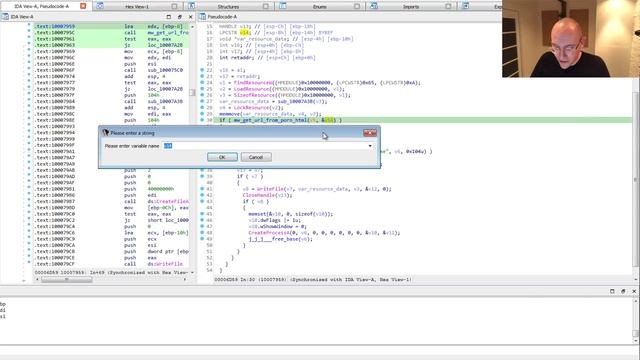
Task: Click memmove in the pseudocode
Action: click(x=230, y=114)
